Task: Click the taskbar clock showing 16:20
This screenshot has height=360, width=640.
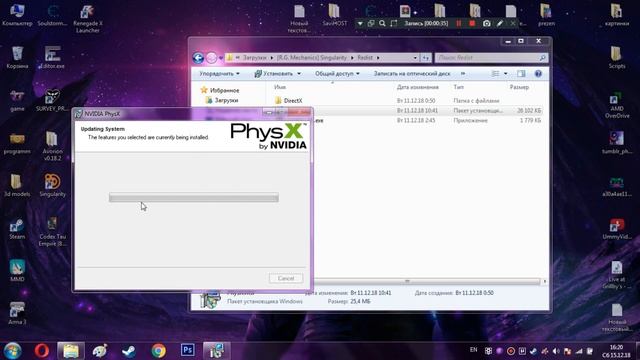Action: [617, 351]
